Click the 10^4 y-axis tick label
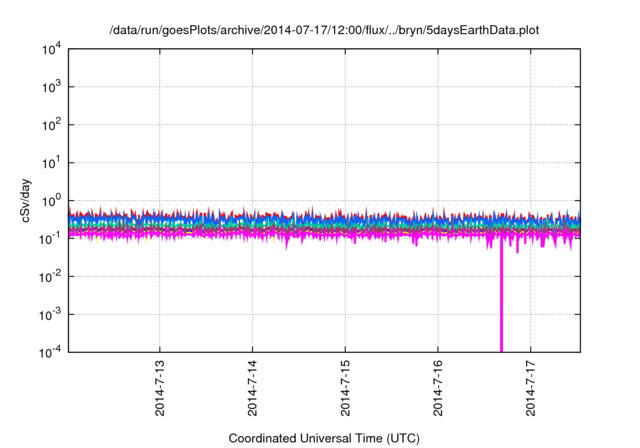The image size is (640, 448). point(51,49)
